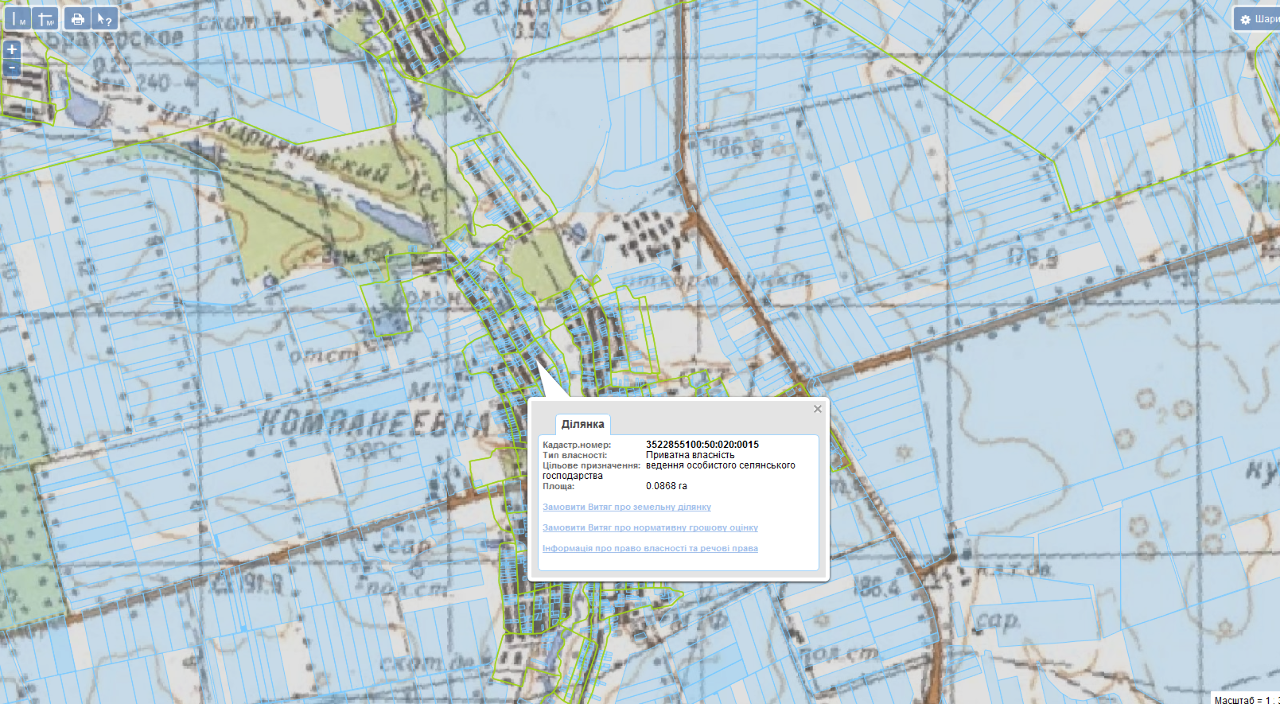Viewport: 1280px width, 704px height.
Task: Click the Кадастр.номер label
Action: (x=576, y=445)
